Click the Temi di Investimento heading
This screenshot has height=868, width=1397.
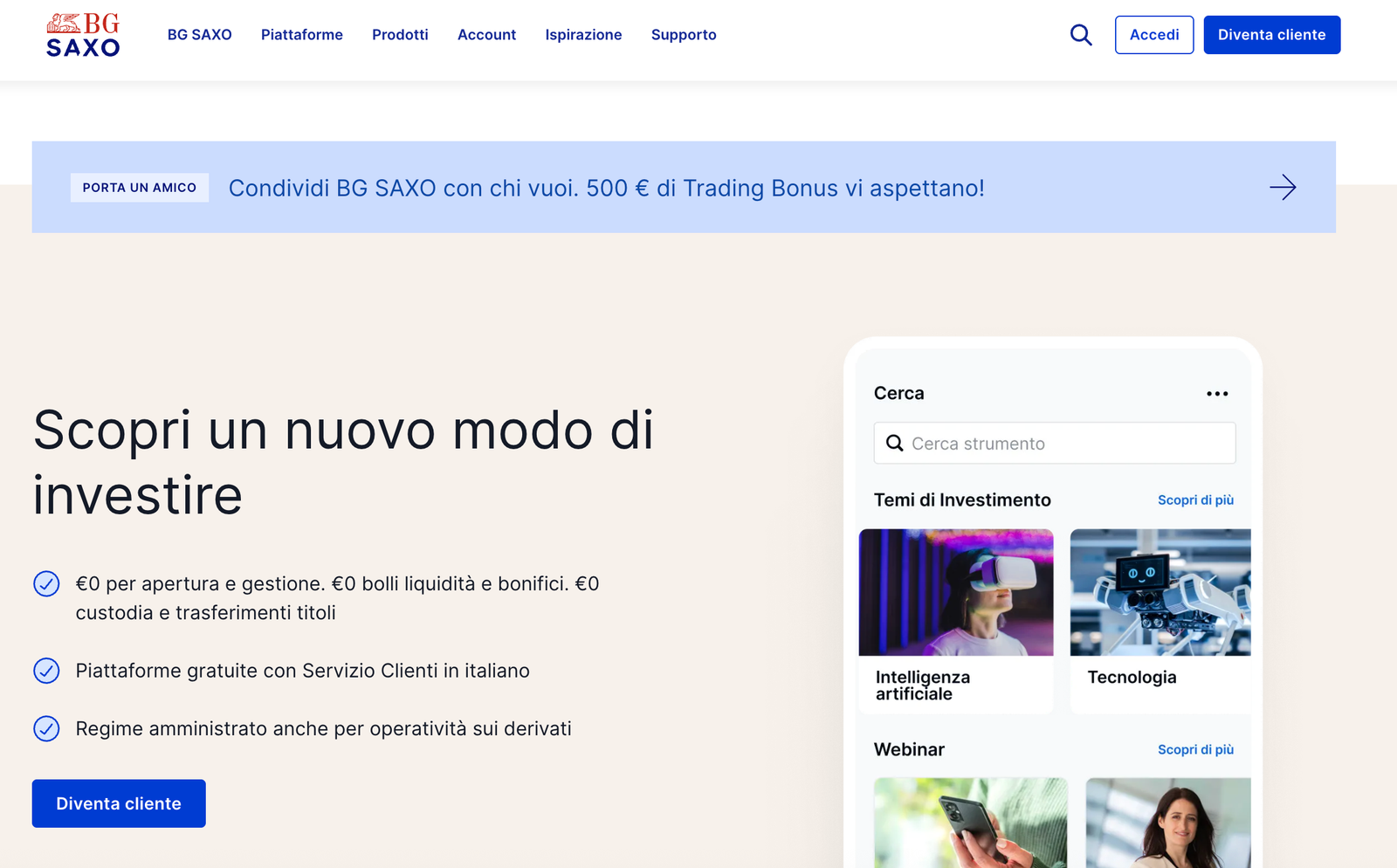[962, 500]
